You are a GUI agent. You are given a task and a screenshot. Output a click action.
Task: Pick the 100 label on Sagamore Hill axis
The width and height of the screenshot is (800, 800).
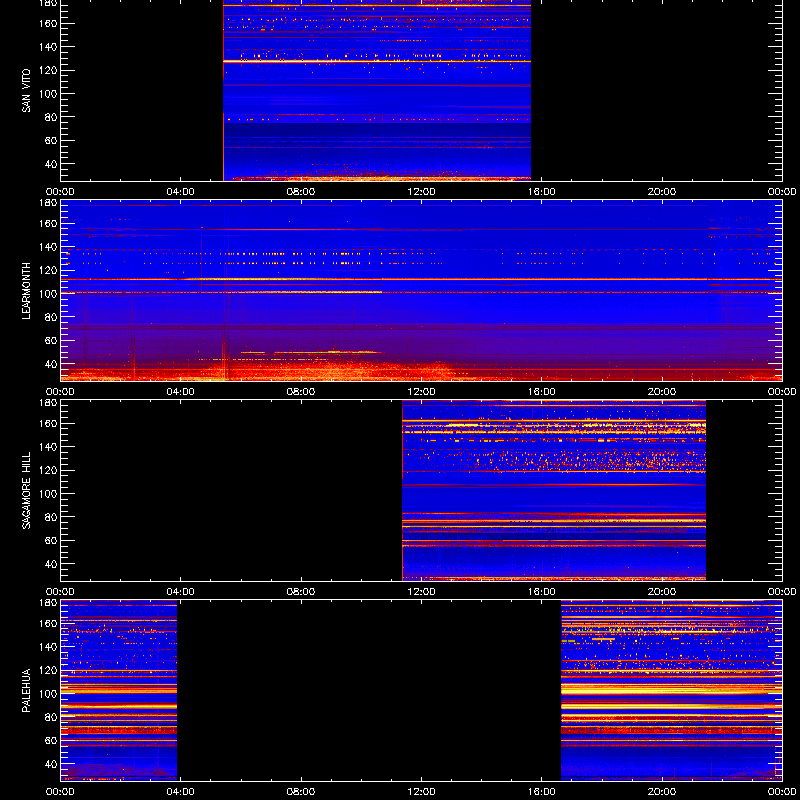coord(48,494)
